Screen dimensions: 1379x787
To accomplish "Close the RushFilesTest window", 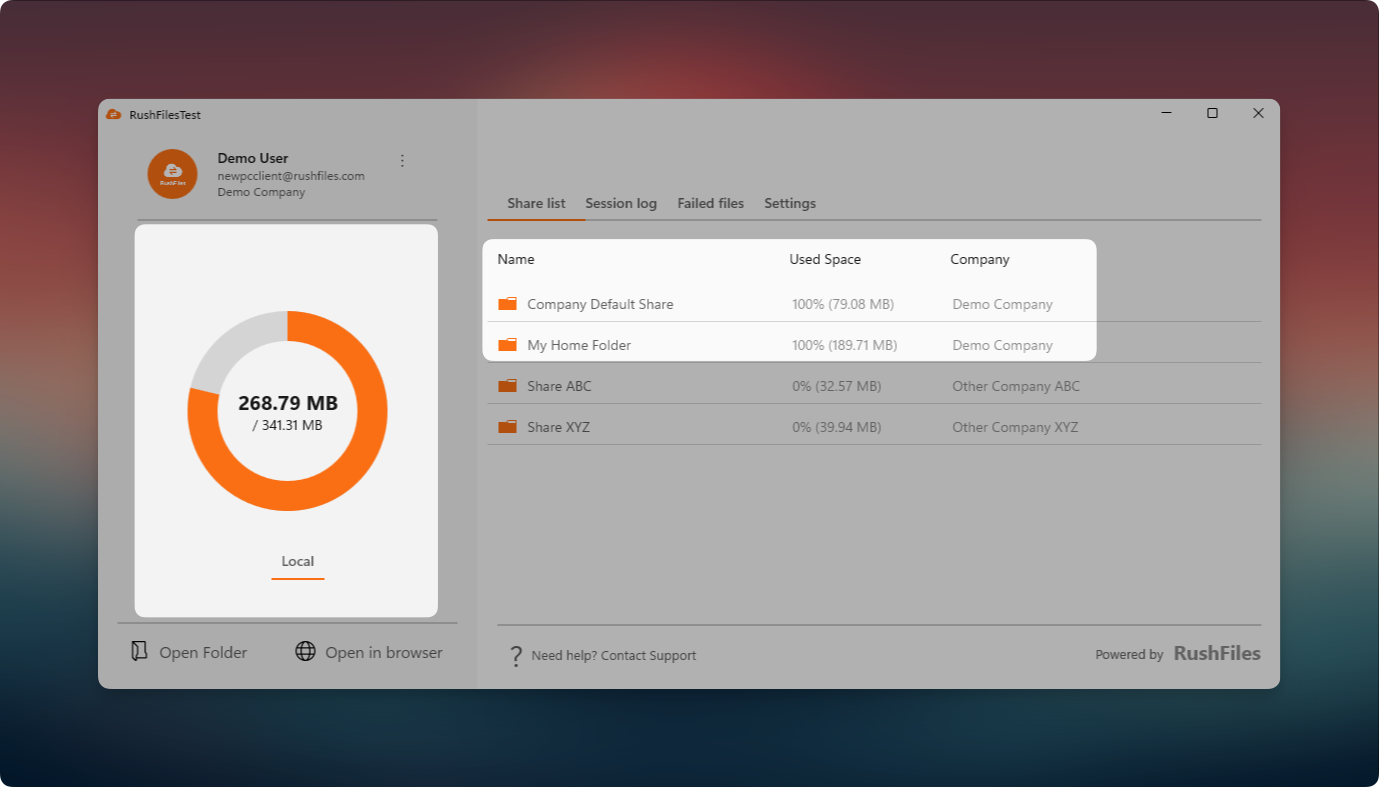I will [1258, 113].
